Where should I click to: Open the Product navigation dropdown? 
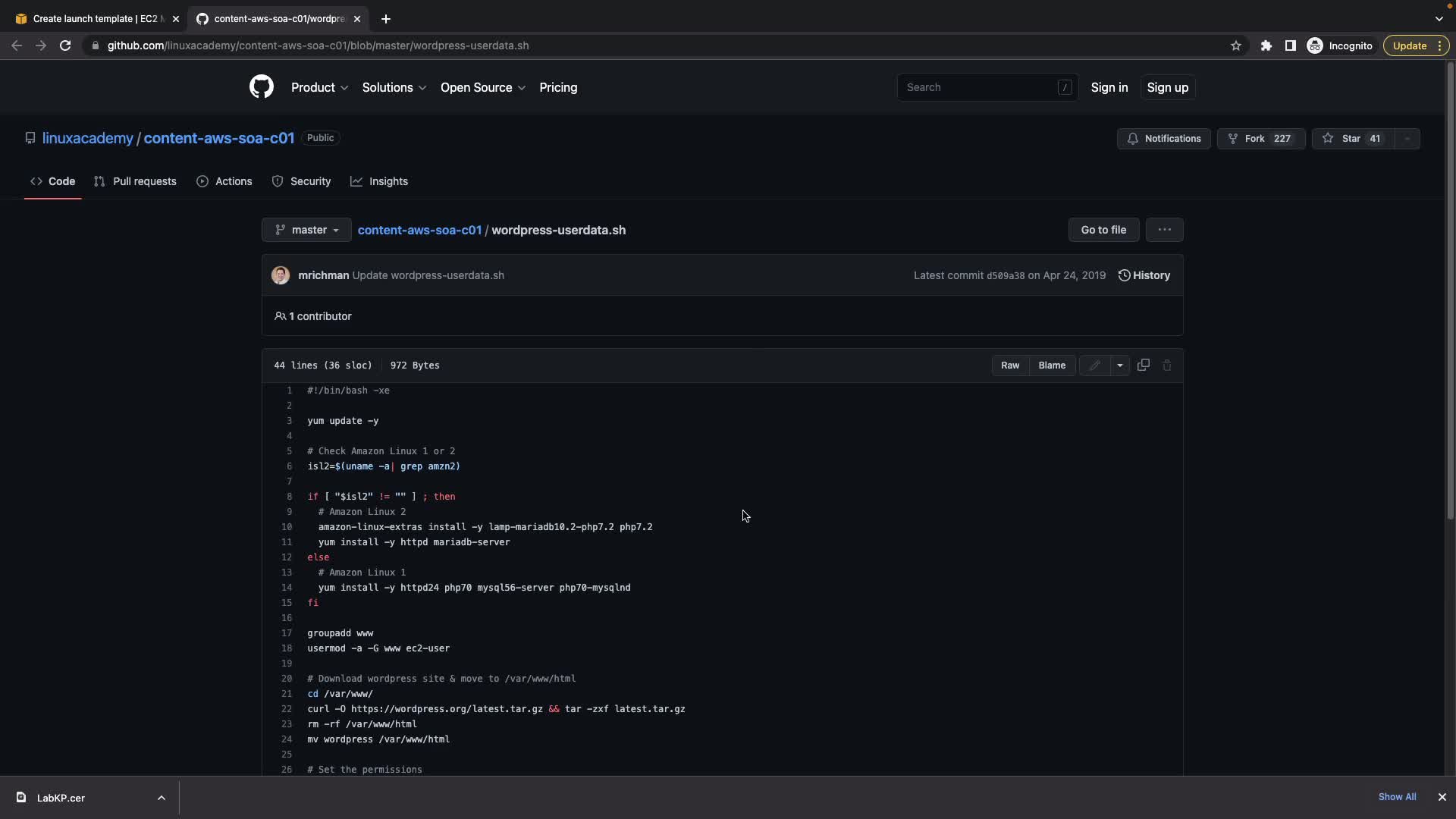point(319,87)
